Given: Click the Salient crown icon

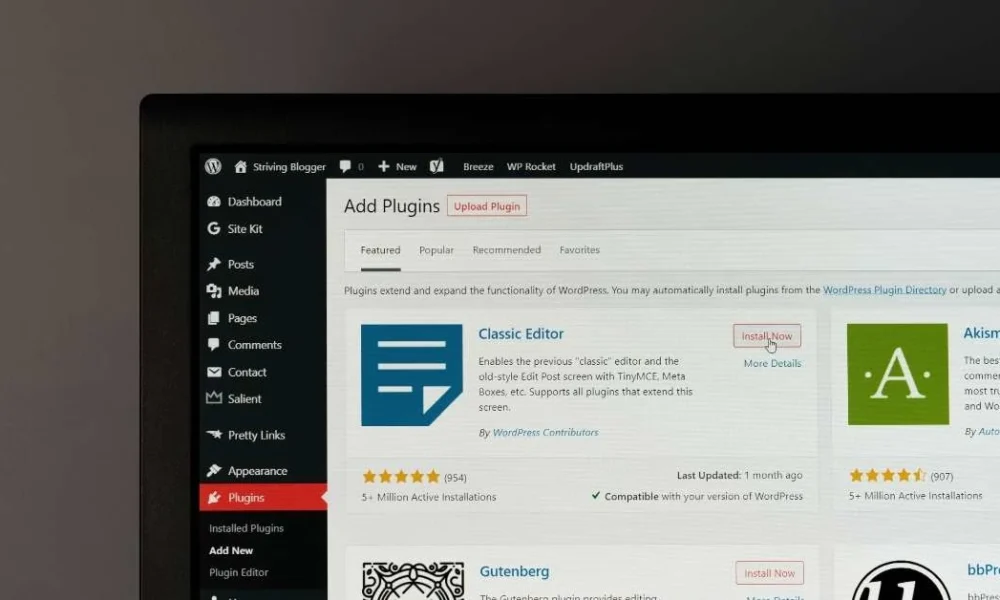Looking at the screenshot, I should pyautogui.click(x=214, y=398).
